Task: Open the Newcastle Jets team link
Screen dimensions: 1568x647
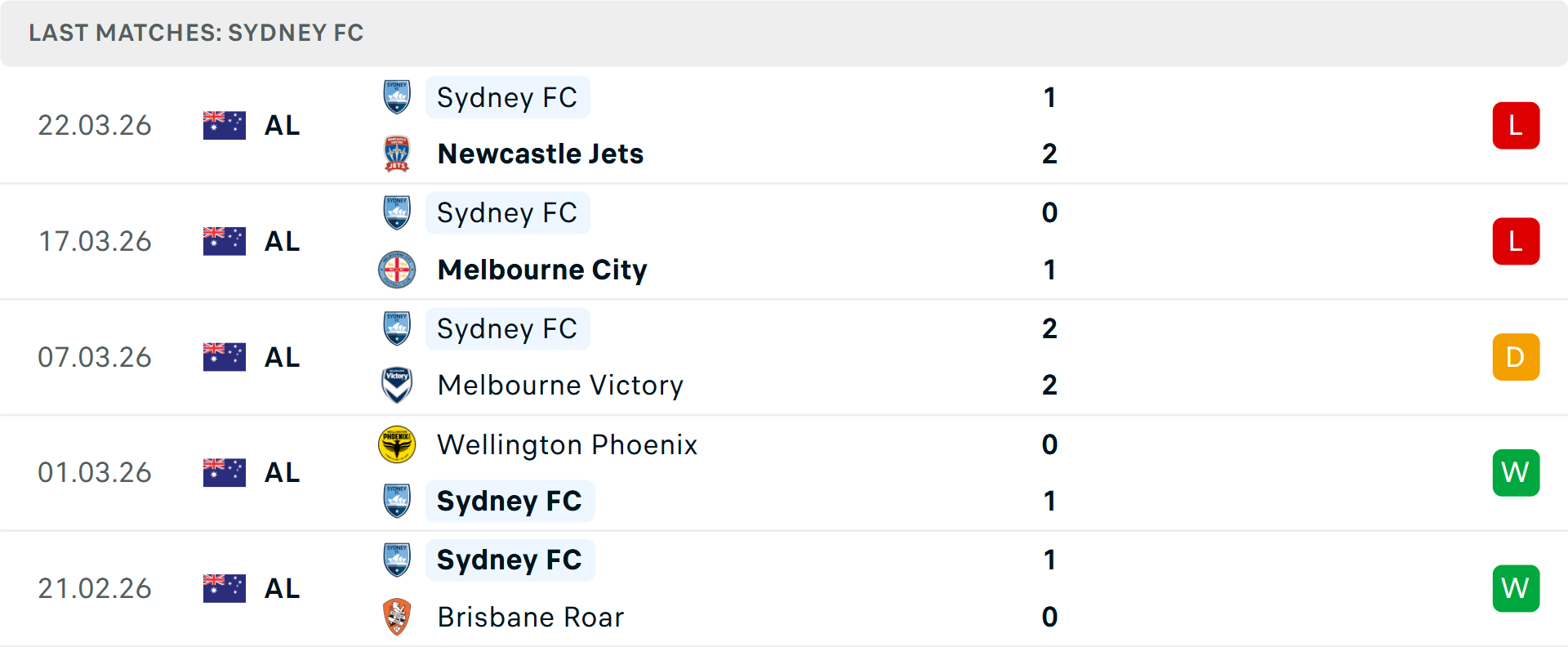Action: point(541,154)
